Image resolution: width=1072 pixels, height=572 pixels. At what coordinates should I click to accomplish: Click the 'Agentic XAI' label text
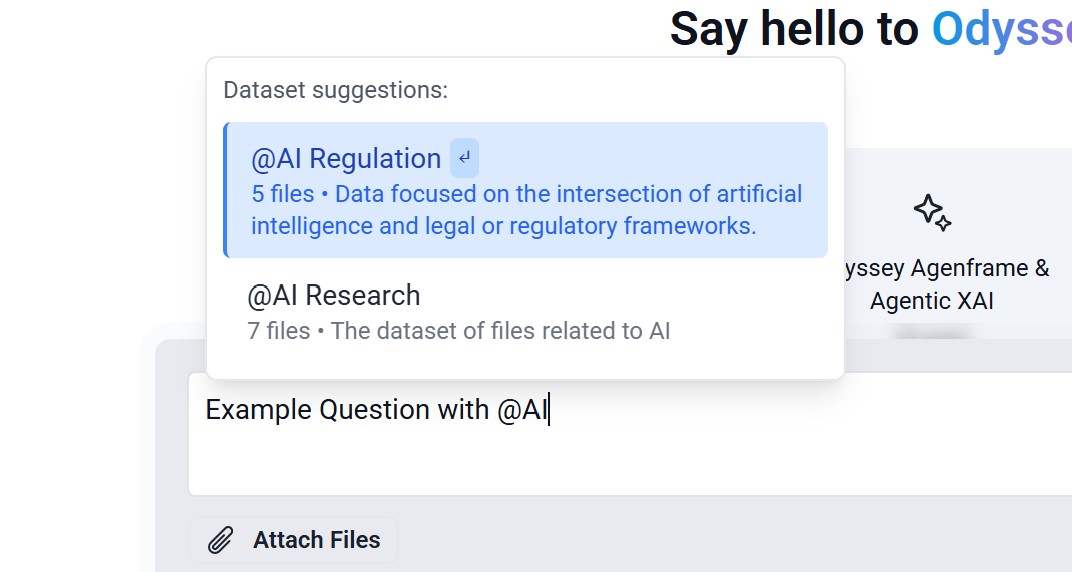tap(931, 301)
